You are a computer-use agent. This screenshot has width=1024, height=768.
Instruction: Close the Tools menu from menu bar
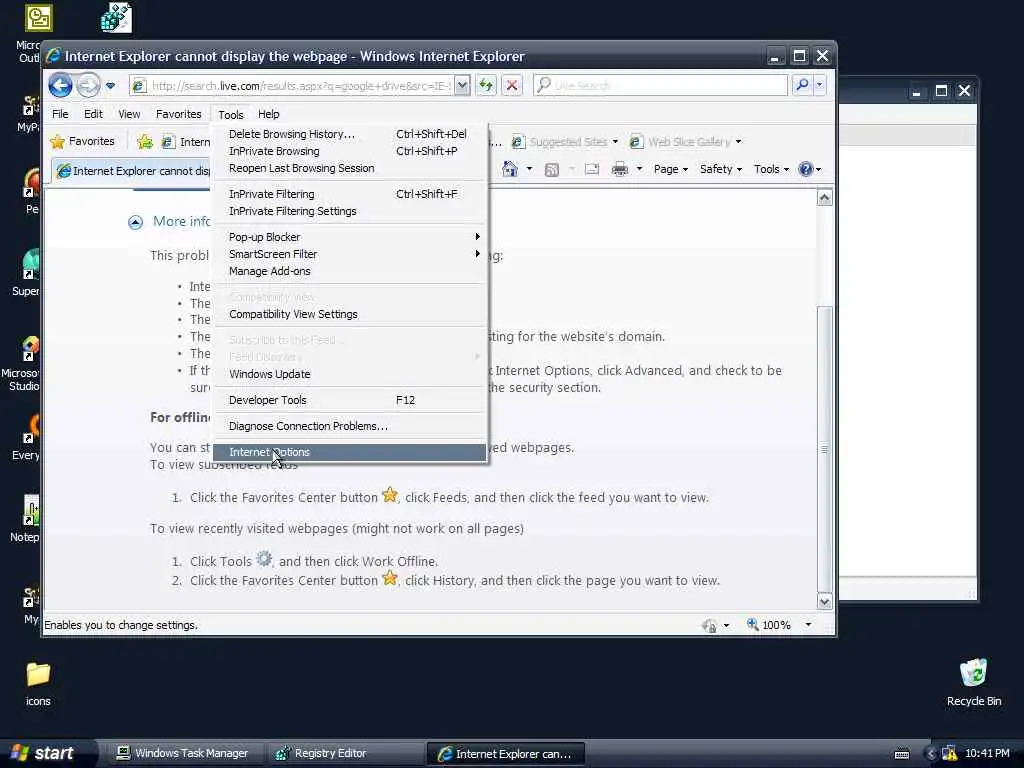click(x=231, y=114)
